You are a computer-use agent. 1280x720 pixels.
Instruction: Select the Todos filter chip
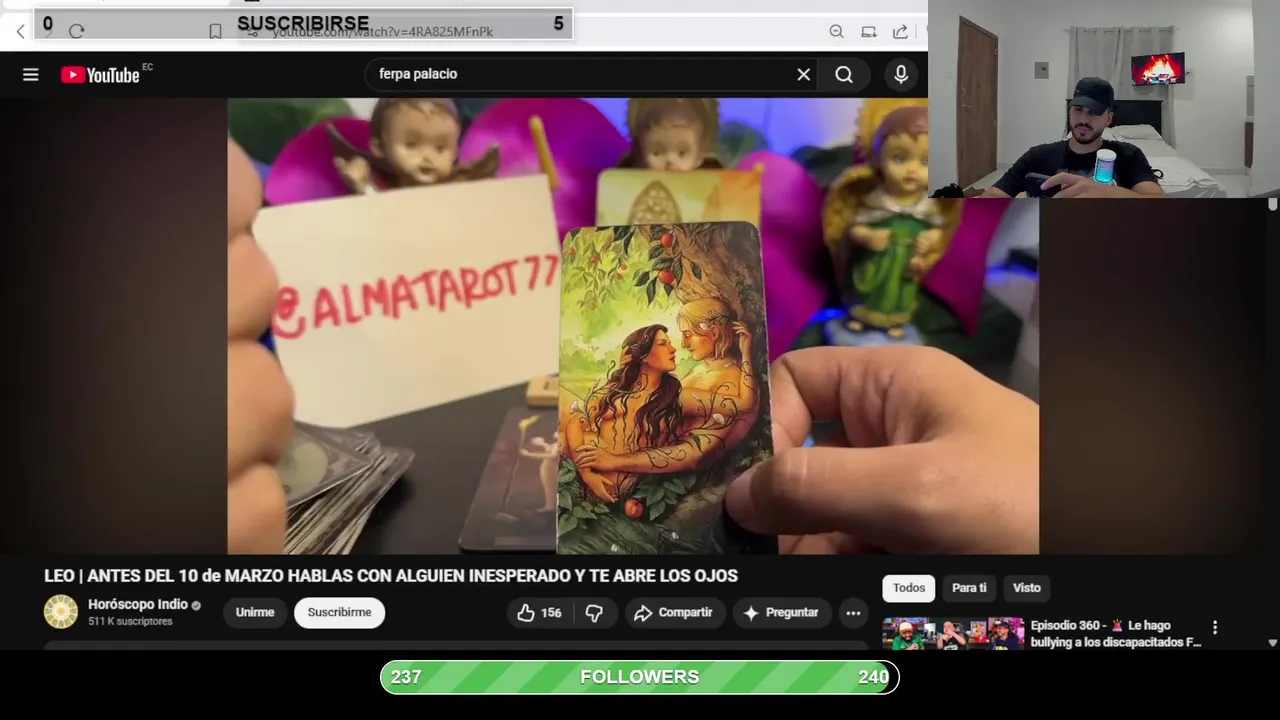coord(908,588)
